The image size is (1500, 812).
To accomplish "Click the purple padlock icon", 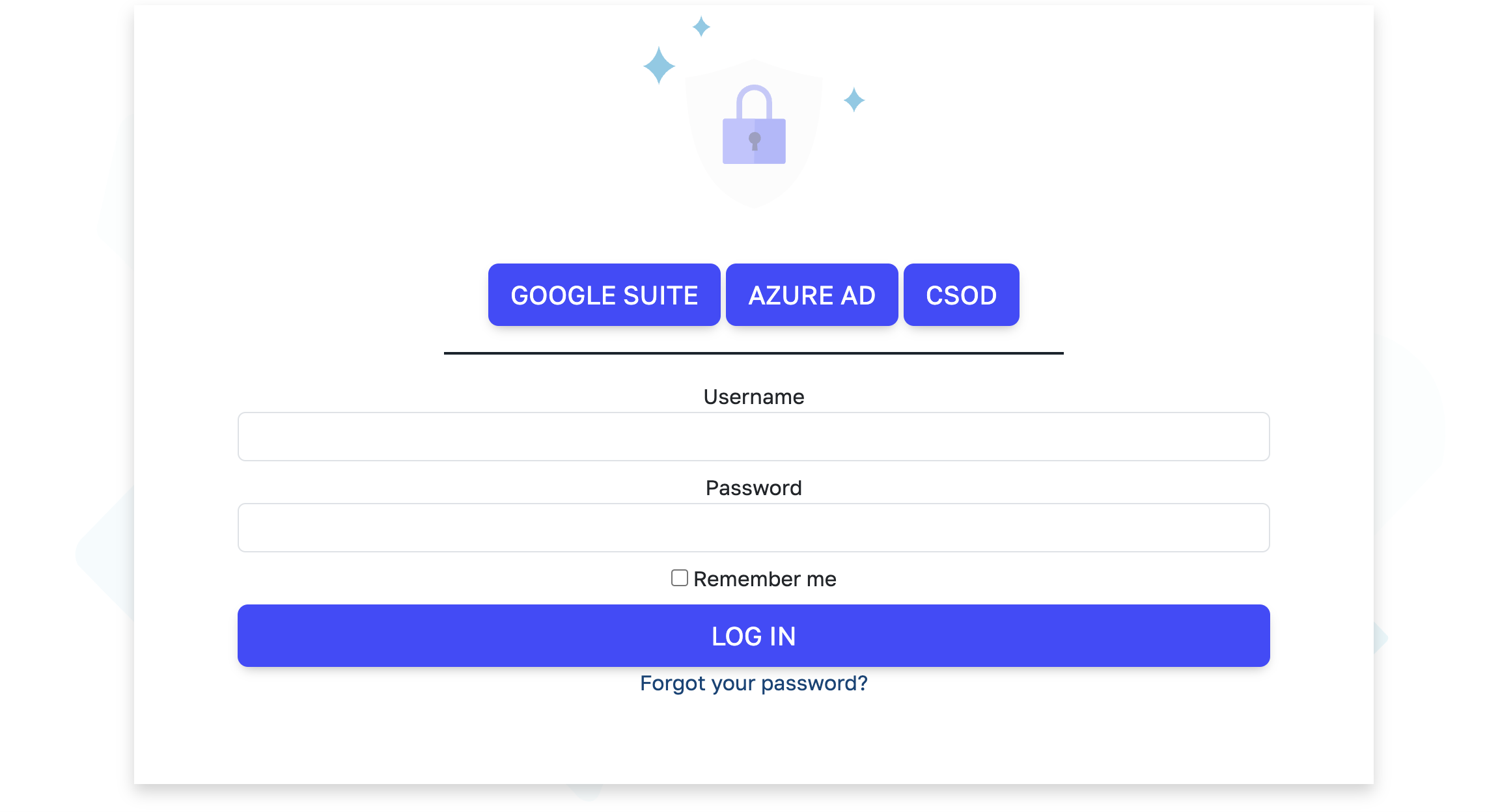I will pyautogui.click(x=754, y=125).
